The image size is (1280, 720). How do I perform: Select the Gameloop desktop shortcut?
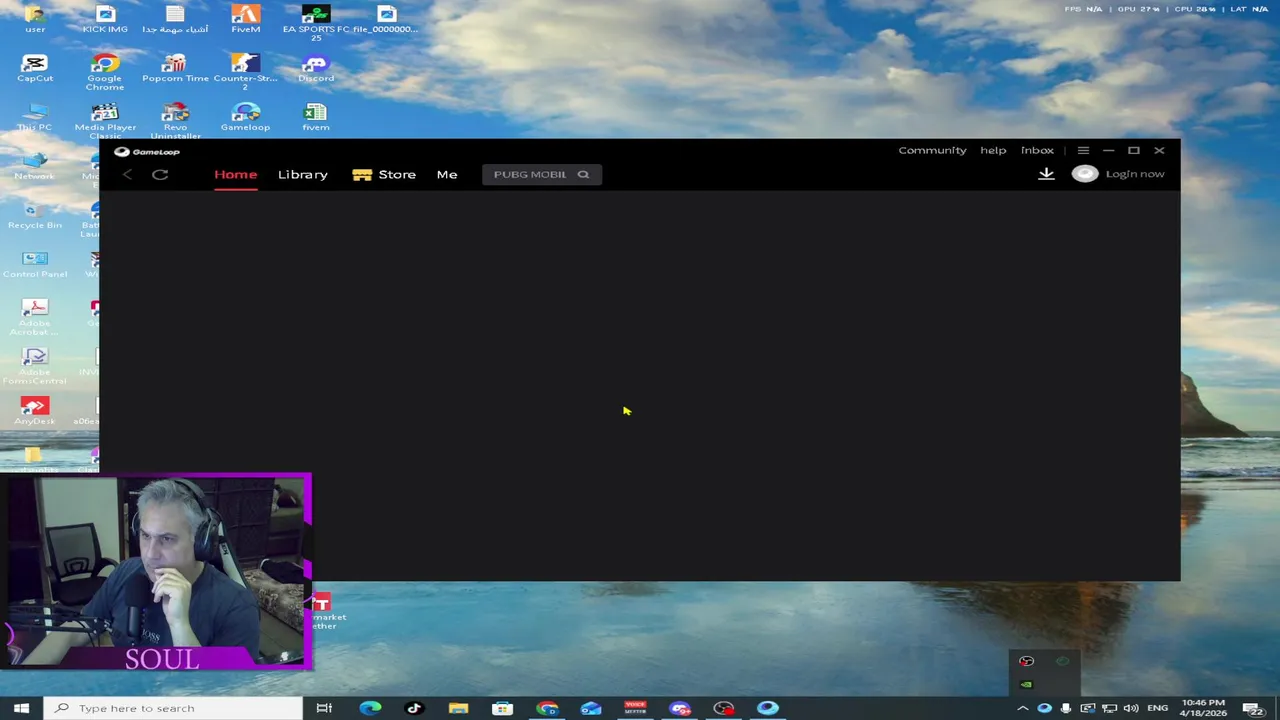(x=245, y=117)
